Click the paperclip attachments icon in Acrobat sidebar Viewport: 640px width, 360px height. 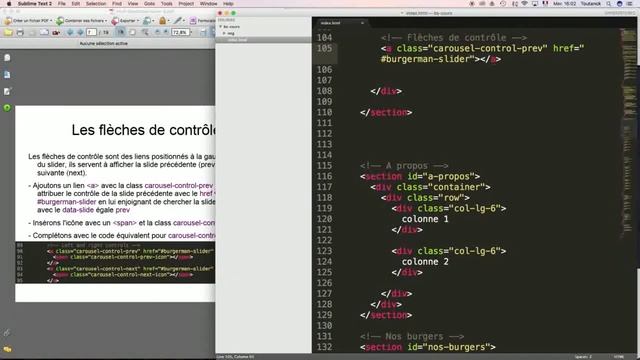(x=7, y=333)
